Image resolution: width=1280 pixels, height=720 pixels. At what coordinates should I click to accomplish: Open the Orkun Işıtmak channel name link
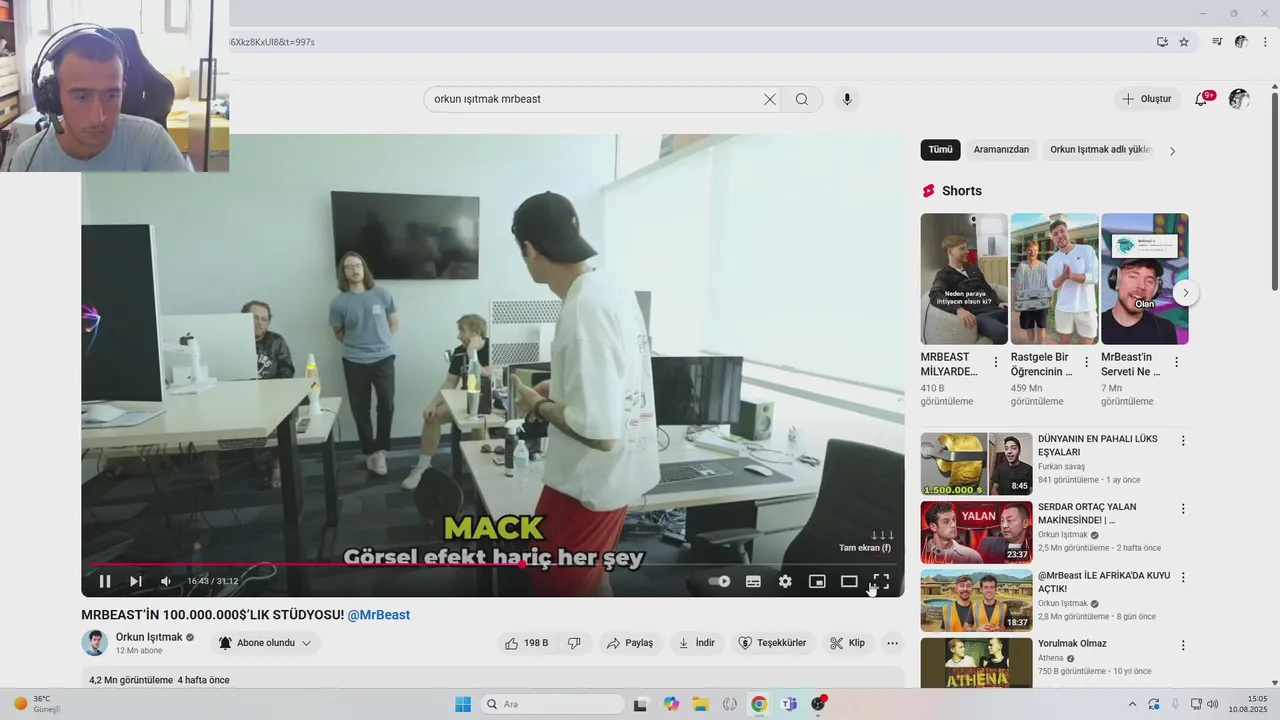tap(149, 637)
